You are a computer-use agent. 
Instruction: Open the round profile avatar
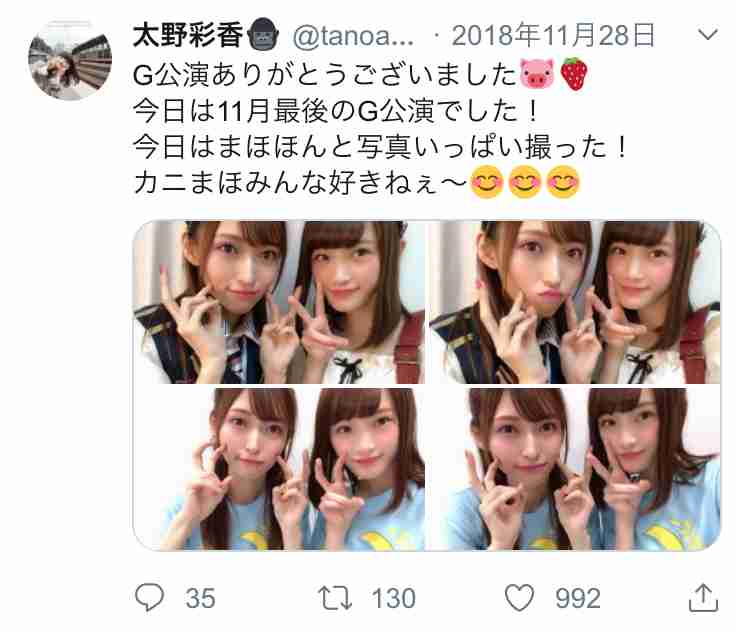click(70, 60)
